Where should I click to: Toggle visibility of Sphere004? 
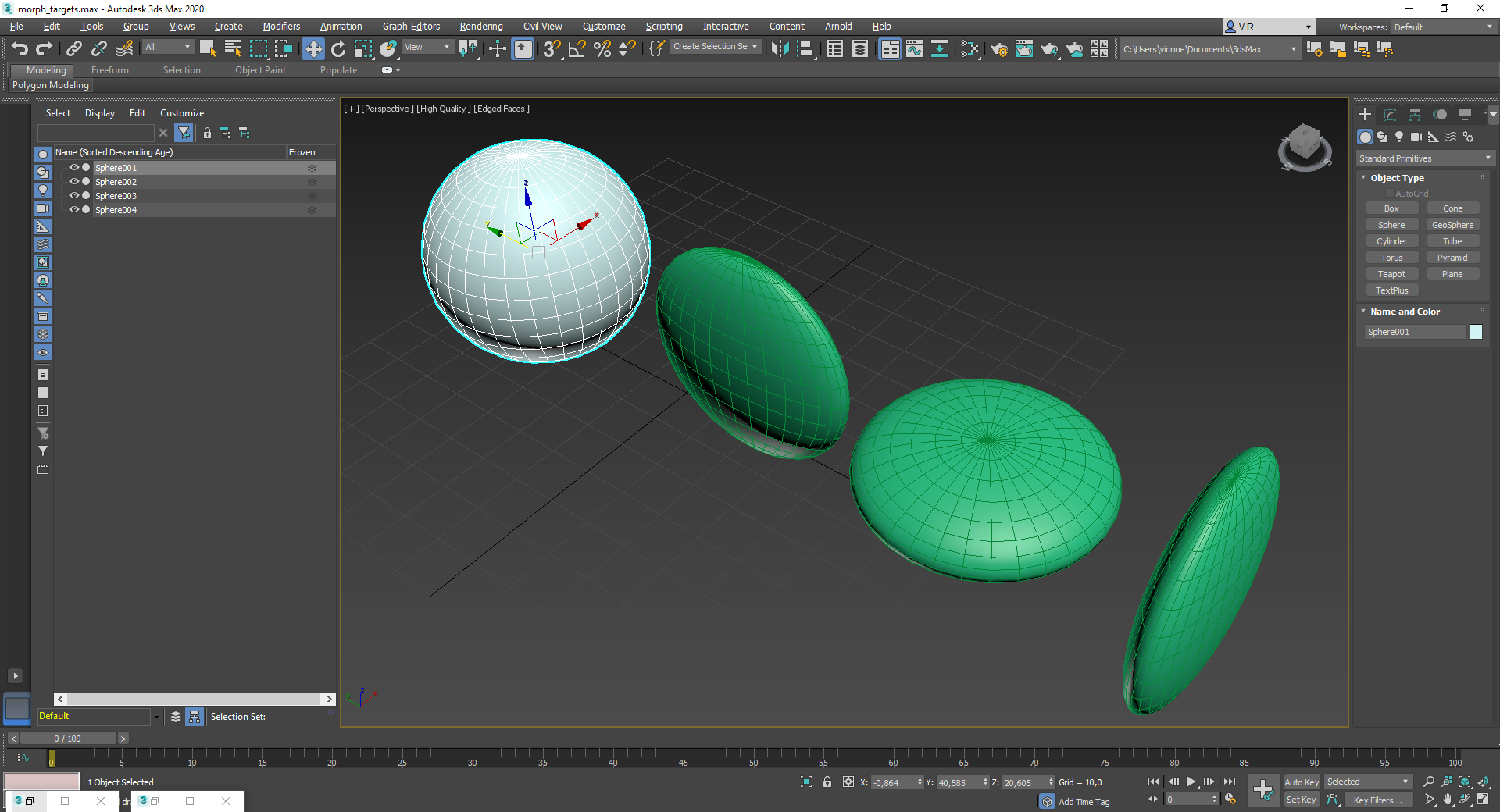[x=73, y=210]
